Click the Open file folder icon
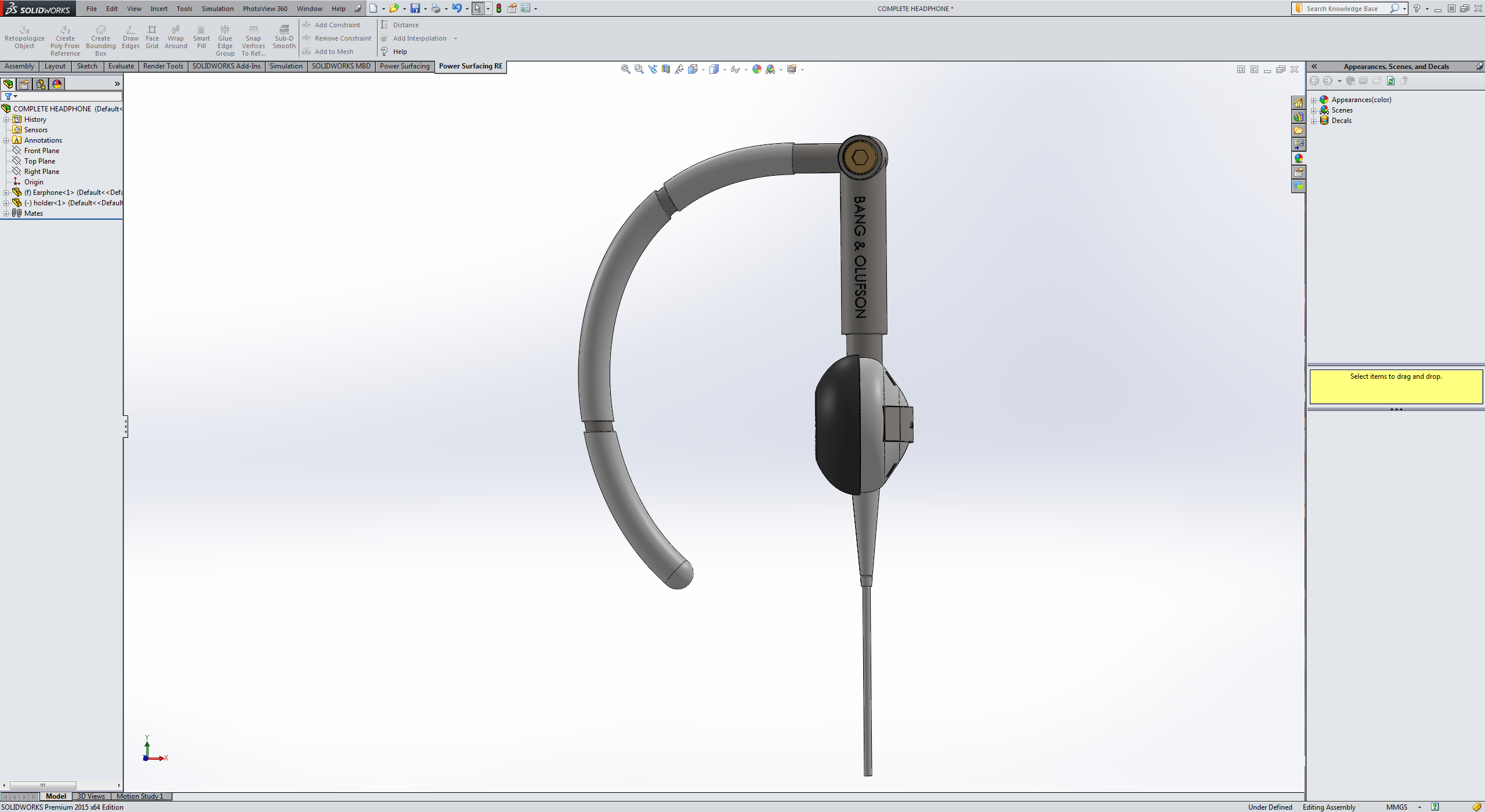 tap(394, 8)
